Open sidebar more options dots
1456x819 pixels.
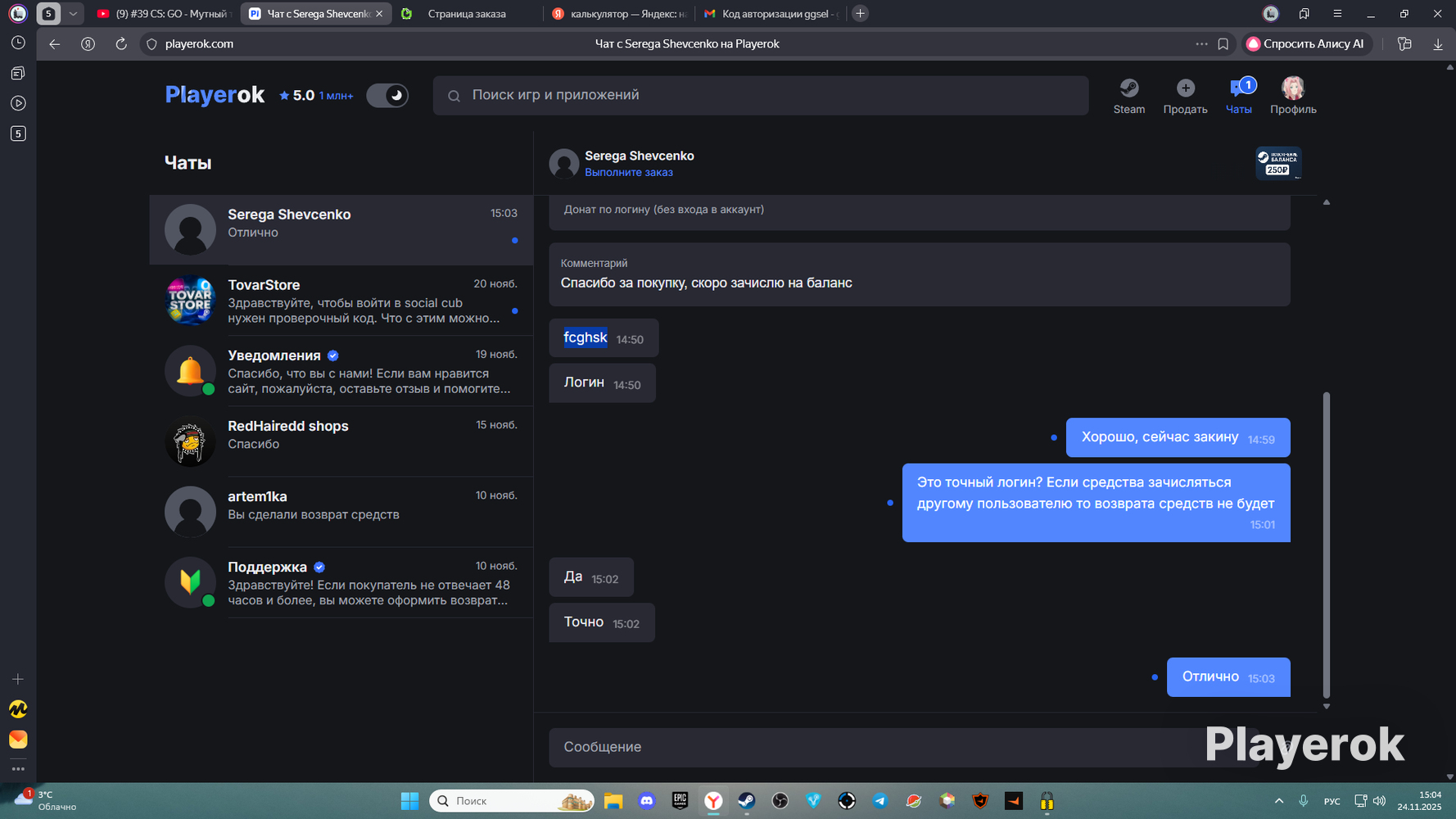click(18, 769)
